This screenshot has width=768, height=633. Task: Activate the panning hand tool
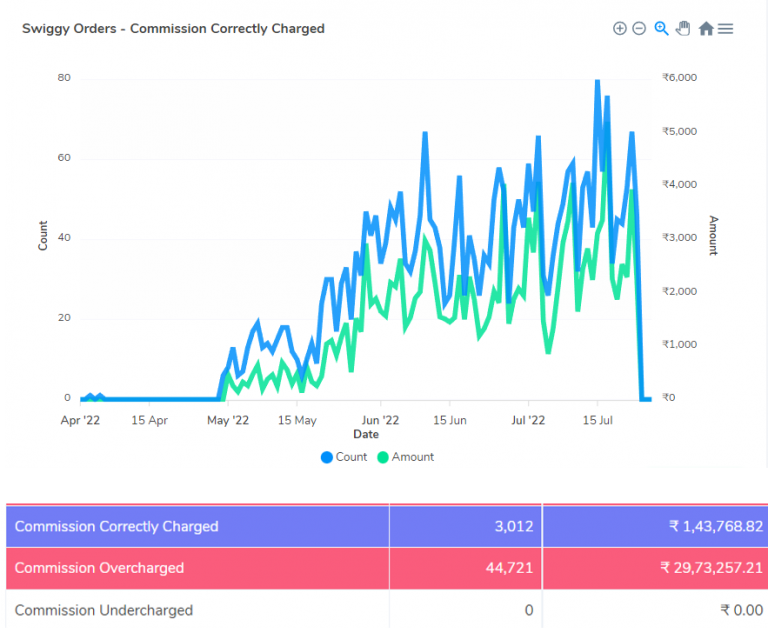[683, 29]
